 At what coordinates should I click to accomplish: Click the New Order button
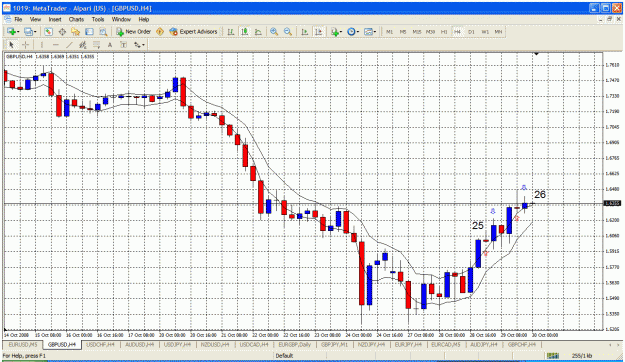coord(134,31)
